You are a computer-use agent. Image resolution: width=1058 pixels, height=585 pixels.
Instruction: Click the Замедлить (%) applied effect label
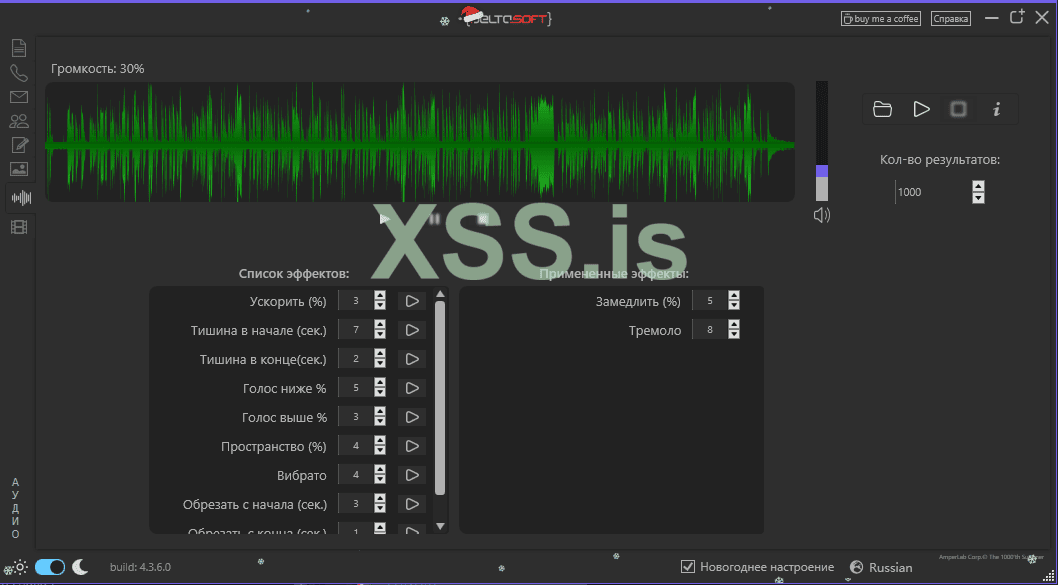coord(638,302)
